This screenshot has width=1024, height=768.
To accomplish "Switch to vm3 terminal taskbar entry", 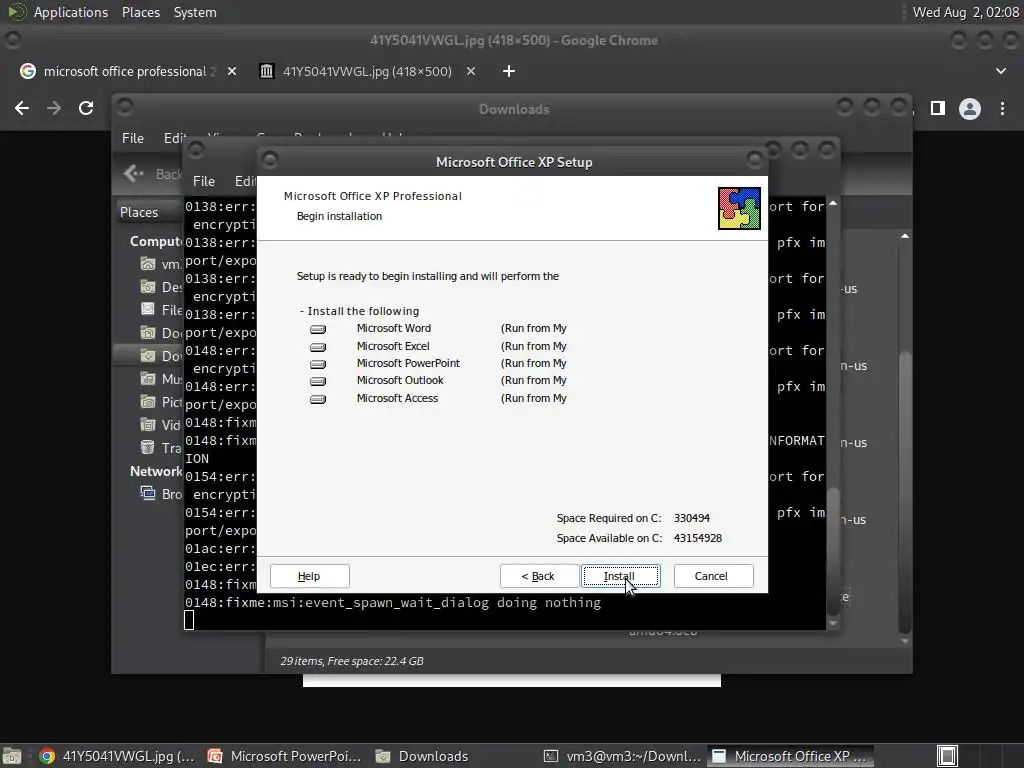I will tap(622, 756).
